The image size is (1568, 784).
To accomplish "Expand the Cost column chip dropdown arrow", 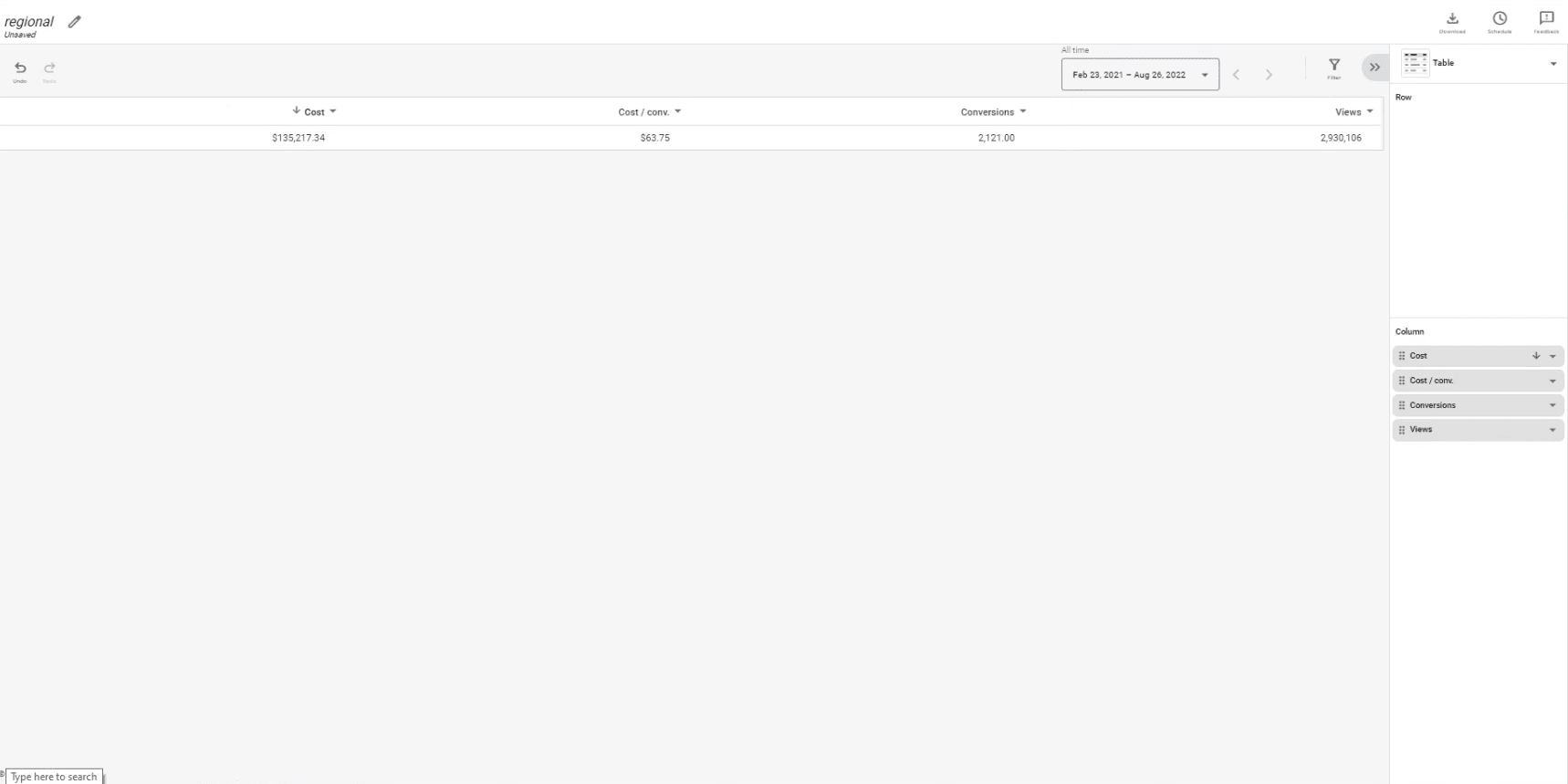I will tap(1552, 357).
